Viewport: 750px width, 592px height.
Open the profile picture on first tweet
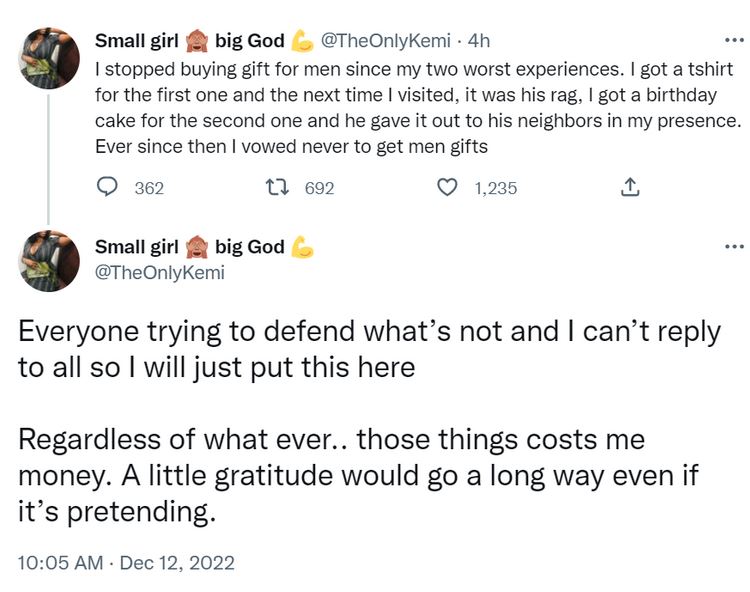[x=49, y=58]
